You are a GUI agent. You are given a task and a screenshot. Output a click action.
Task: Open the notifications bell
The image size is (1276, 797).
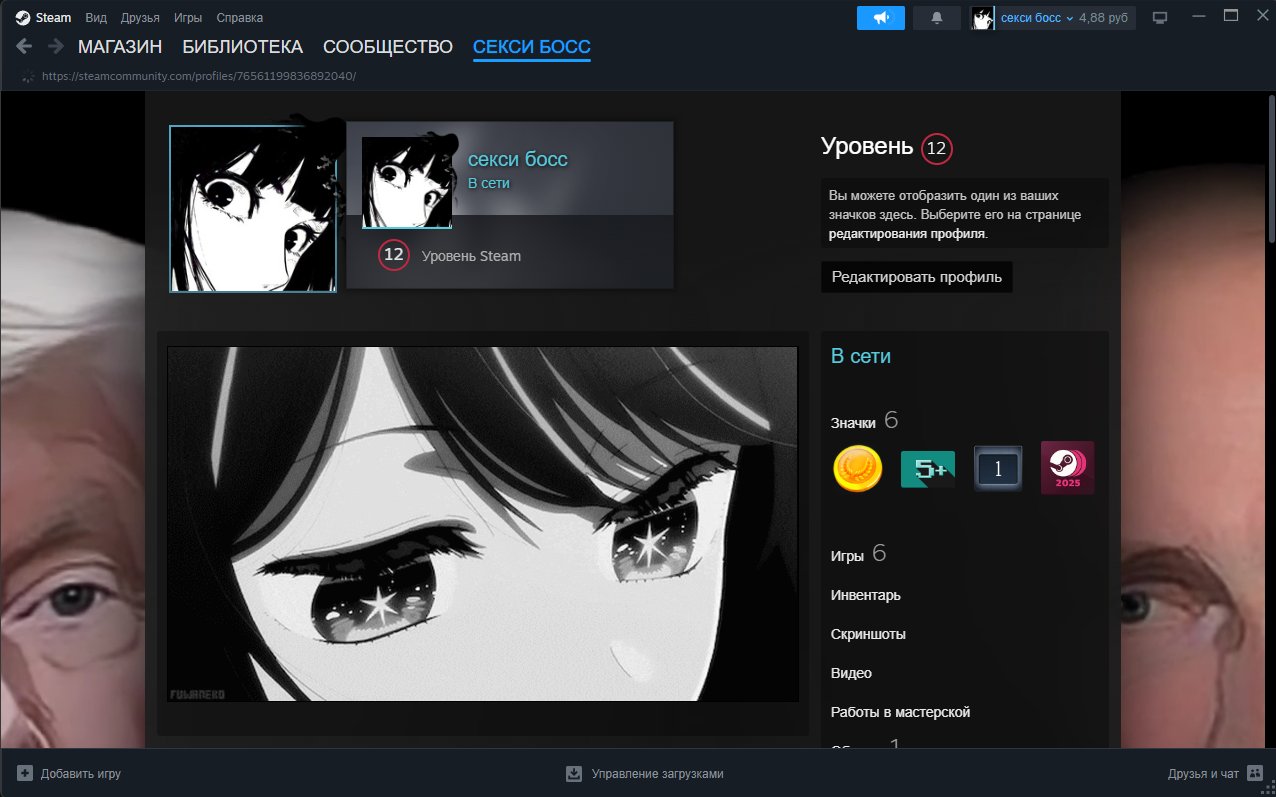(937, 18)
